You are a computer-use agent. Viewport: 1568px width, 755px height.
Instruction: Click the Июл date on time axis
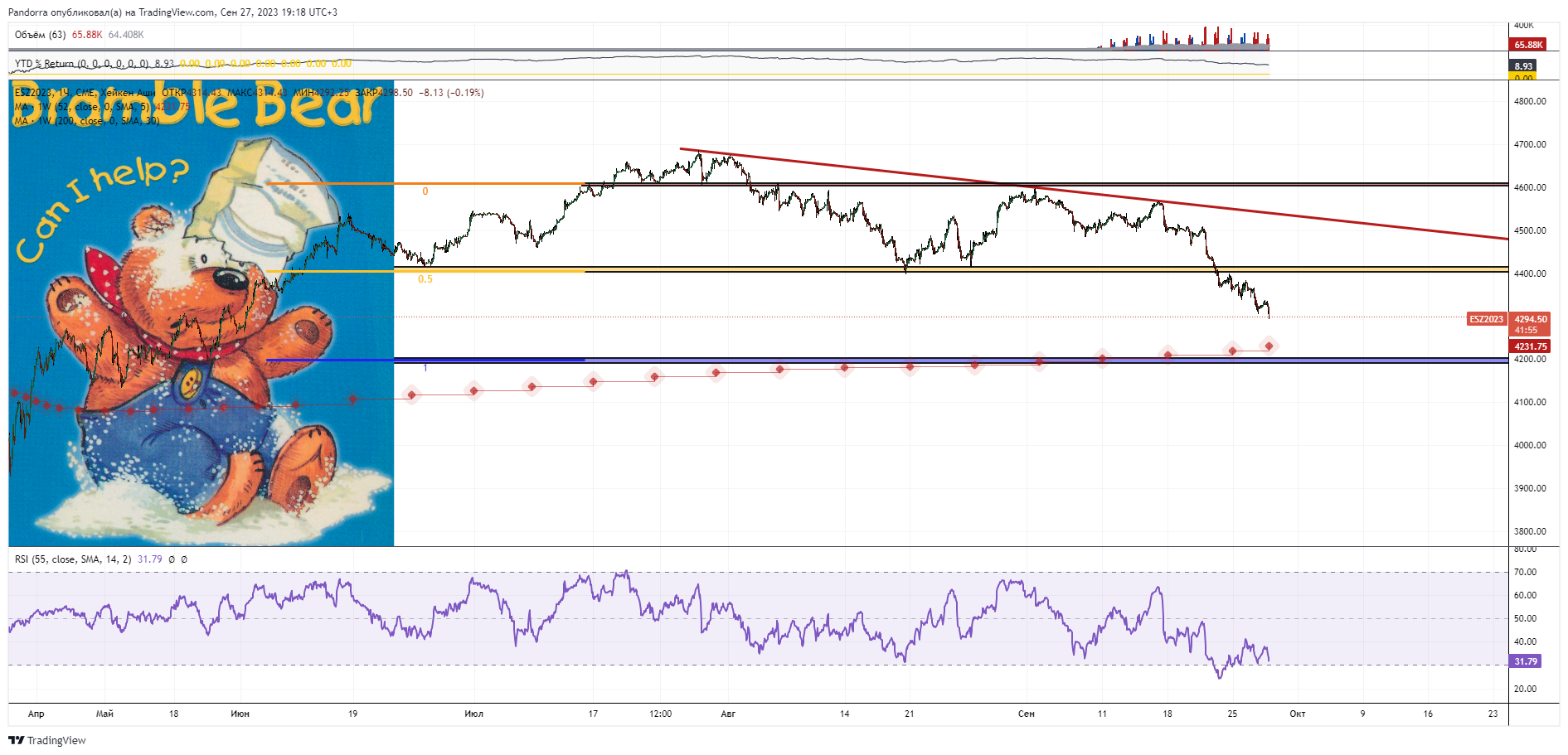coord(473,714)
